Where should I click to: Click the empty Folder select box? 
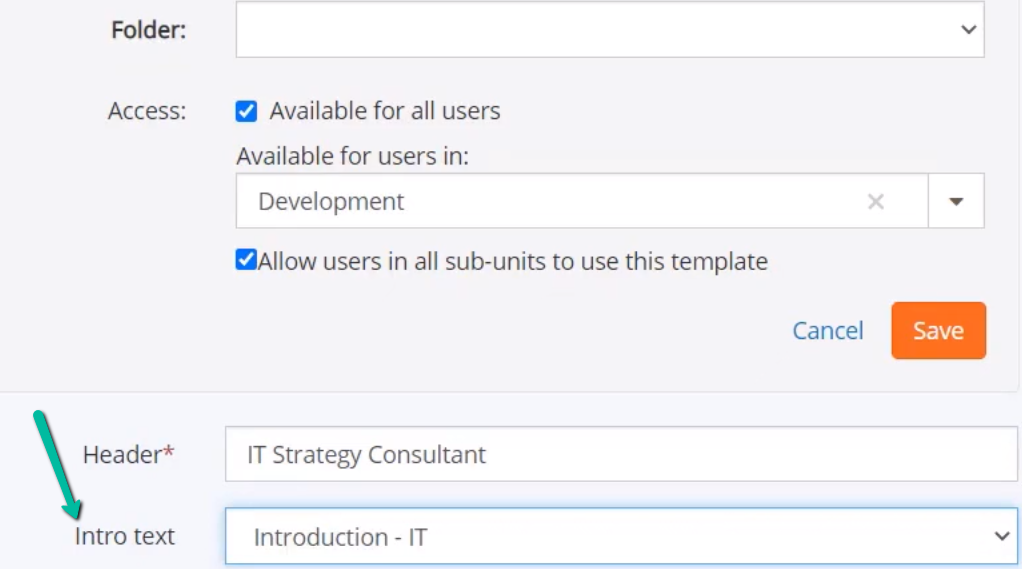coord(610,29)
